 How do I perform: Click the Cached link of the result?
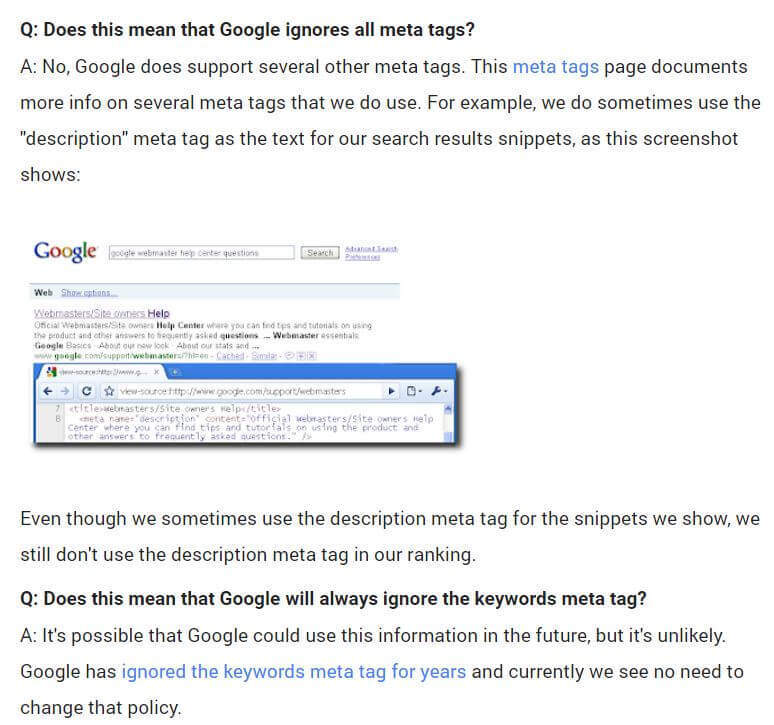230,356
